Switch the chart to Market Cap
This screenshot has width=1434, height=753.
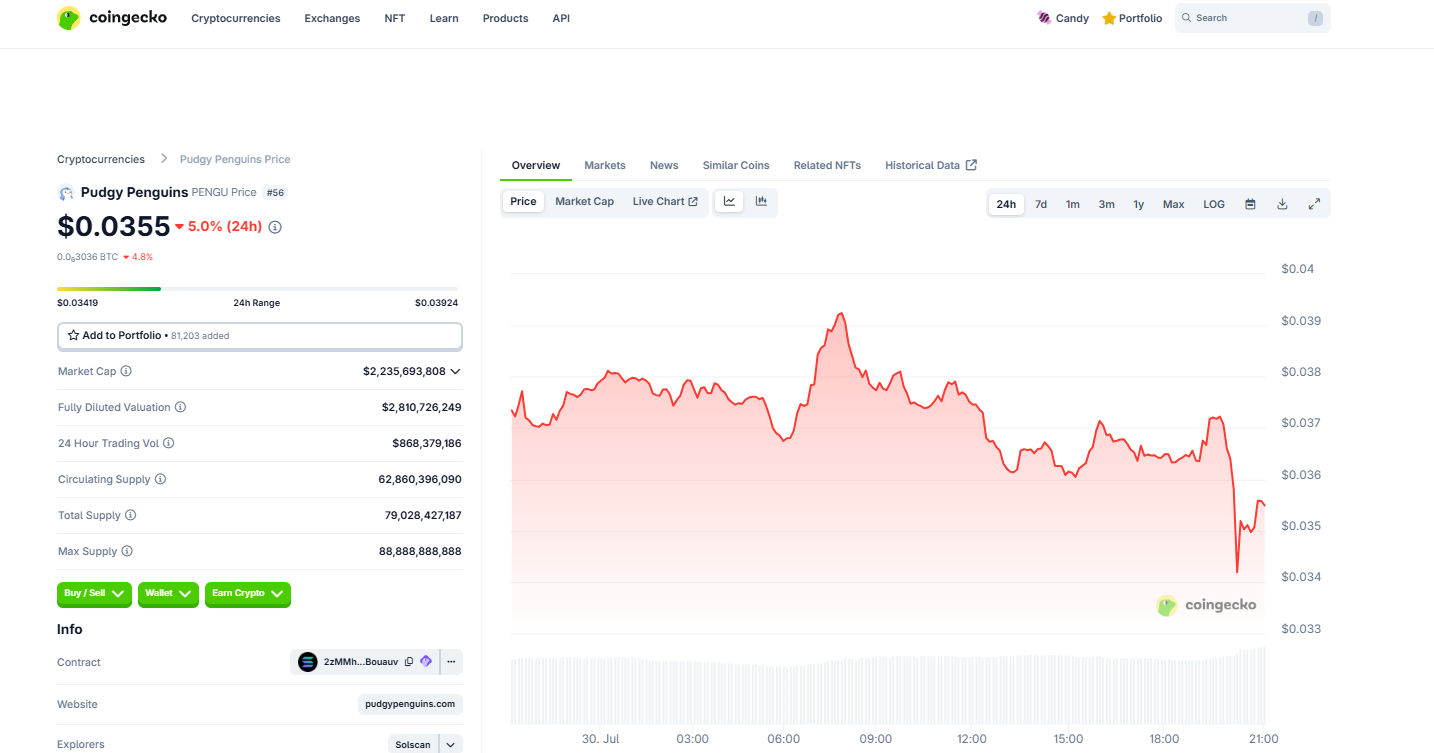584,202
